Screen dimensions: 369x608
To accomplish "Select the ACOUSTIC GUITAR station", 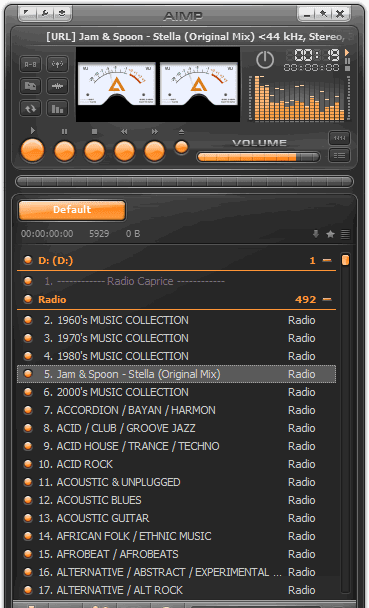I will pyautogui.click(x=176, y=518).
